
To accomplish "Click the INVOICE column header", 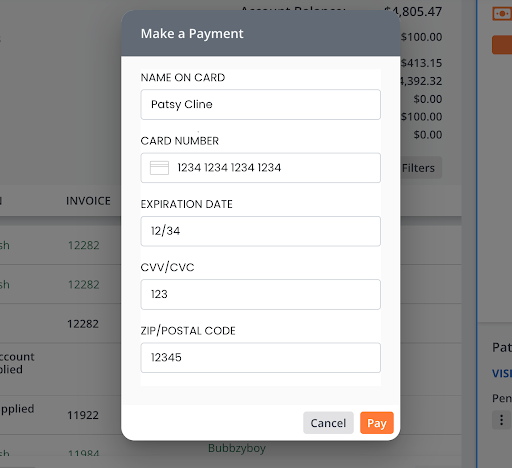I will [88, 201].
